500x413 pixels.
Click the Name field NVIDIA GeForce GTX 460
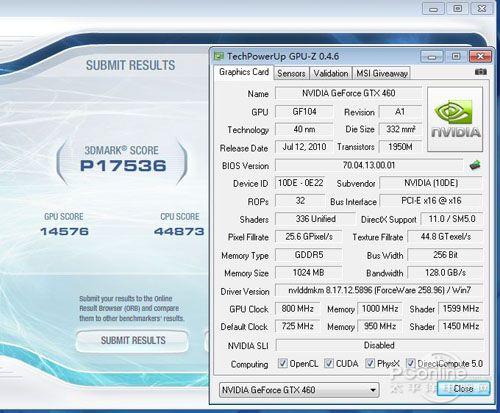(348, 93)
